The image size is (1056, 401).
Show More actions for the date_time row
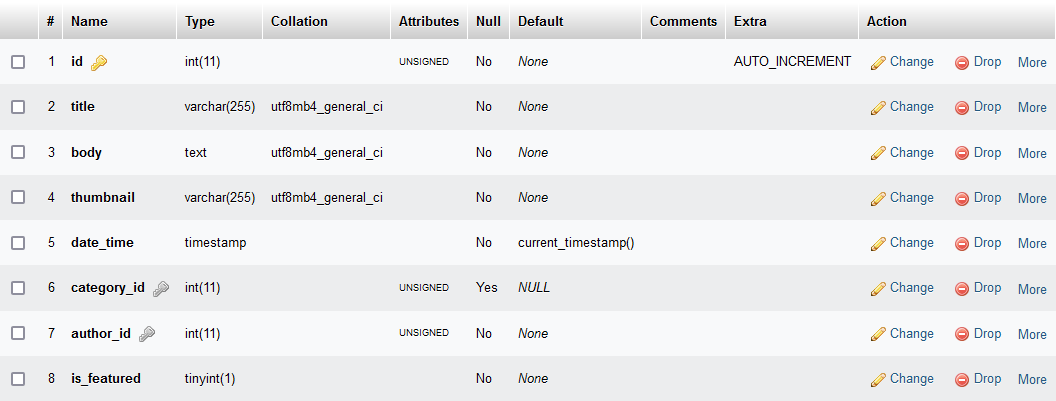click(1032, 243)
